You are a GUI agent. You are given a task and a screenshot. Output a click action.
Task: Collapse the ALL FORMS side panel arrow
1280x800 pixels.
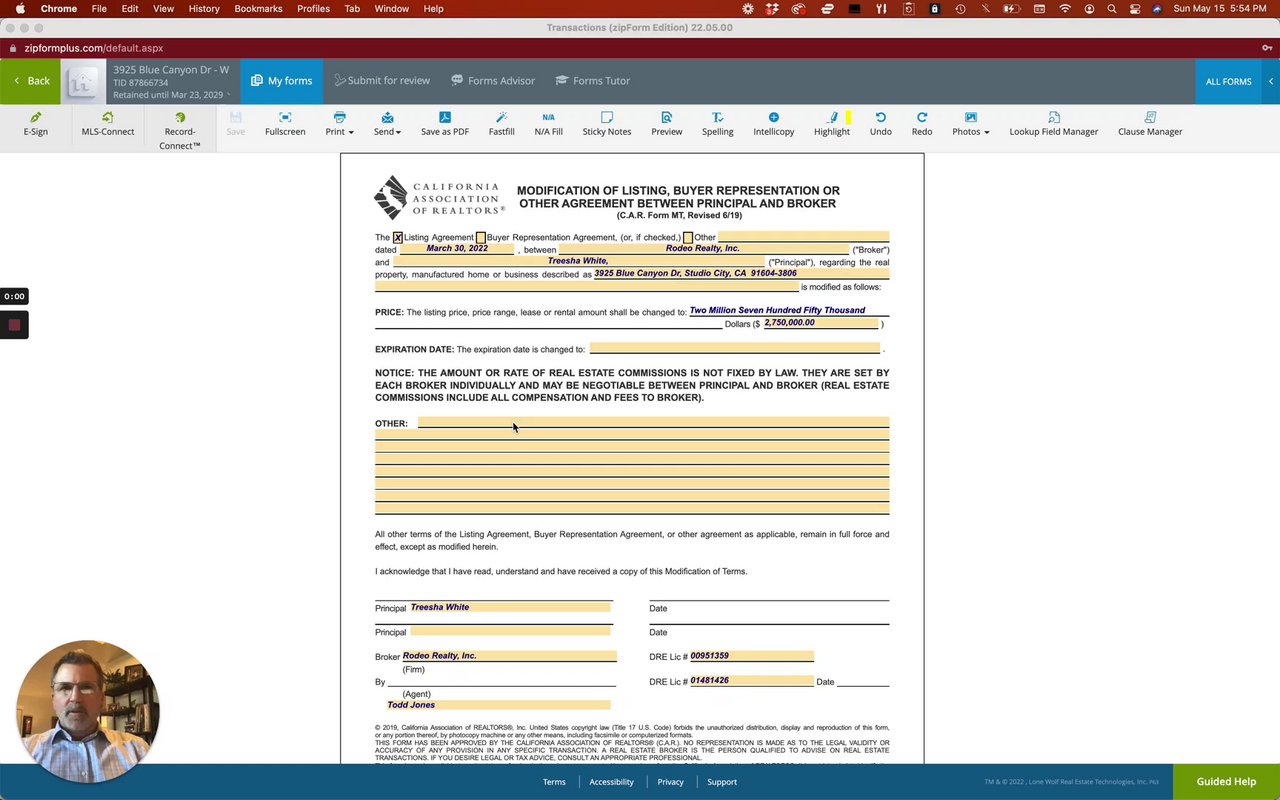1271,81
